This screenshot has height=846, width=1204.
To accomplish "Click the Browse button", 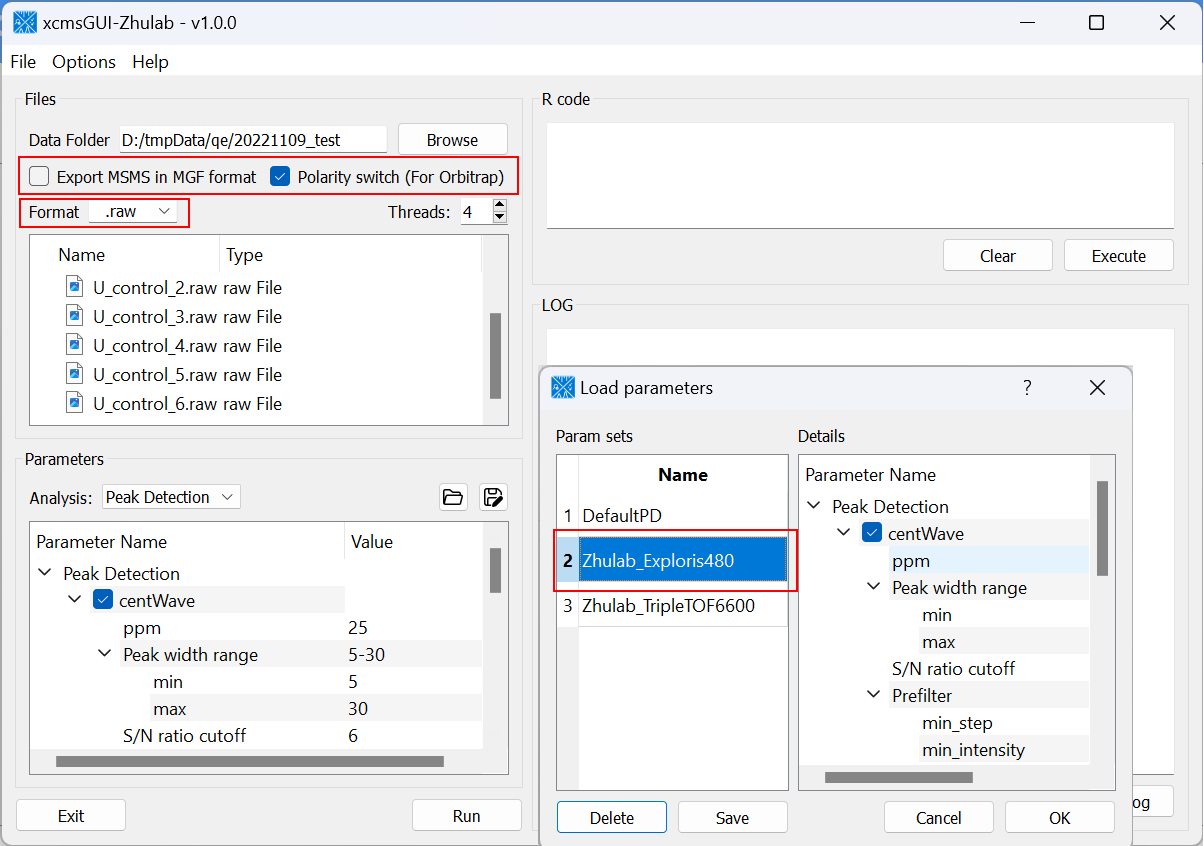I will click(452, 140).
